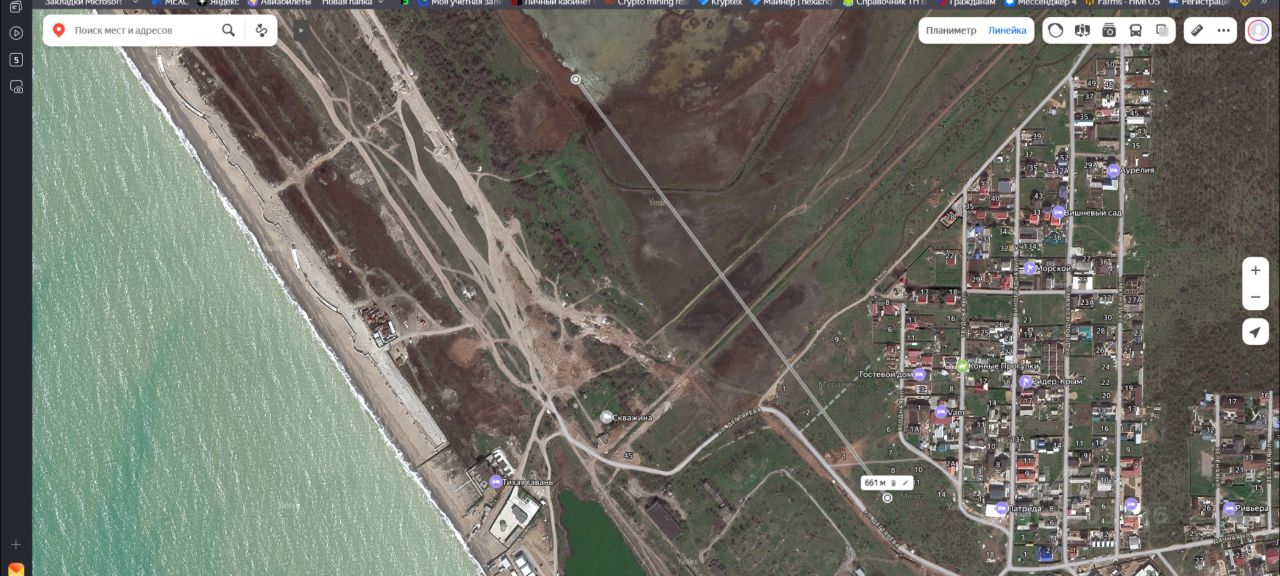Image resolution: width=1280 pixels, height=576 pixels.
Task: Click the 661 м distance label
Action: click(x=874, y=482)
